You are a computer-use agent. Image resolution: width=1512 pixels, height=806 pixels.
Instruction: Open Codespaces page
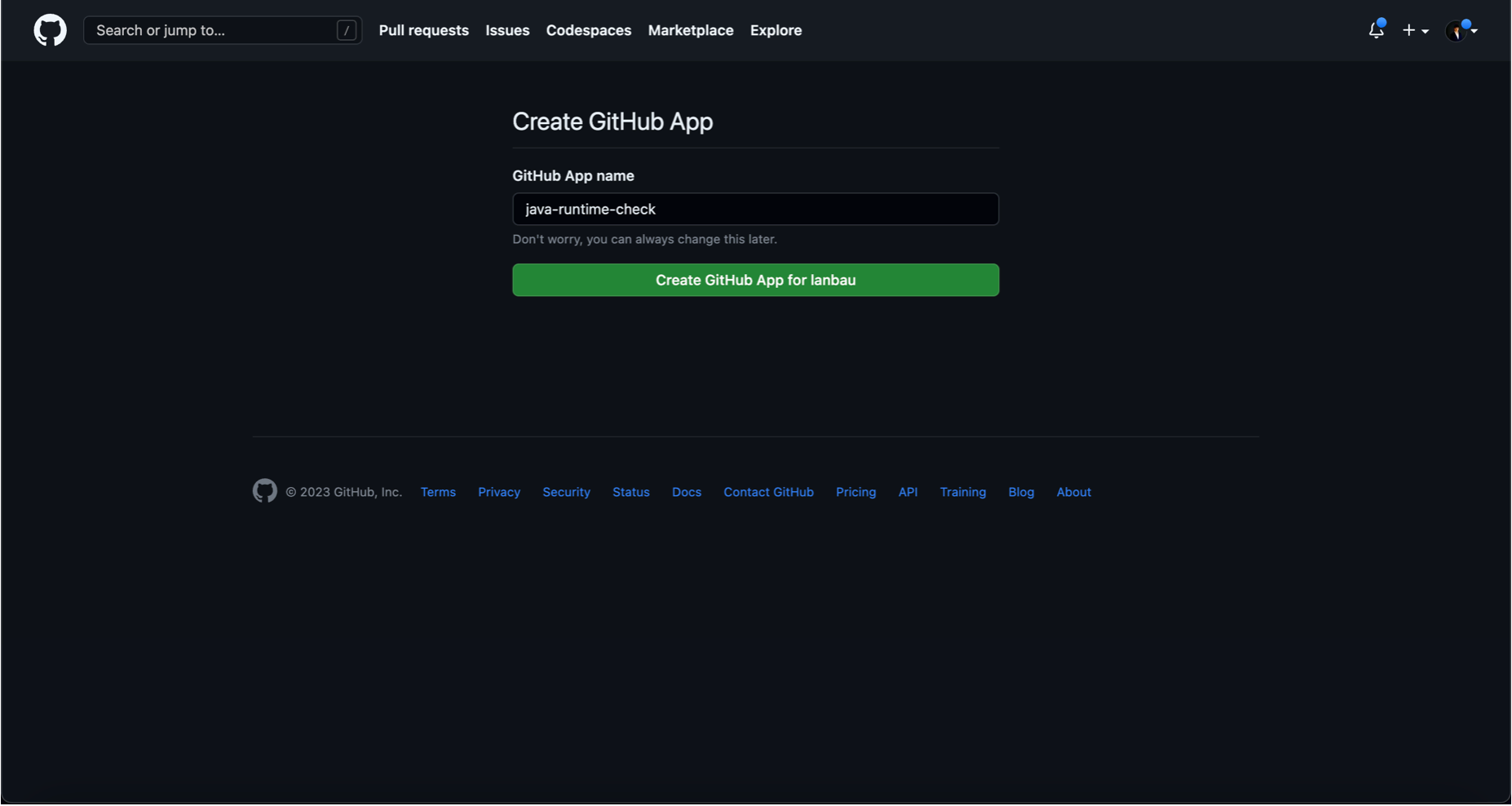tap(589, 30)
